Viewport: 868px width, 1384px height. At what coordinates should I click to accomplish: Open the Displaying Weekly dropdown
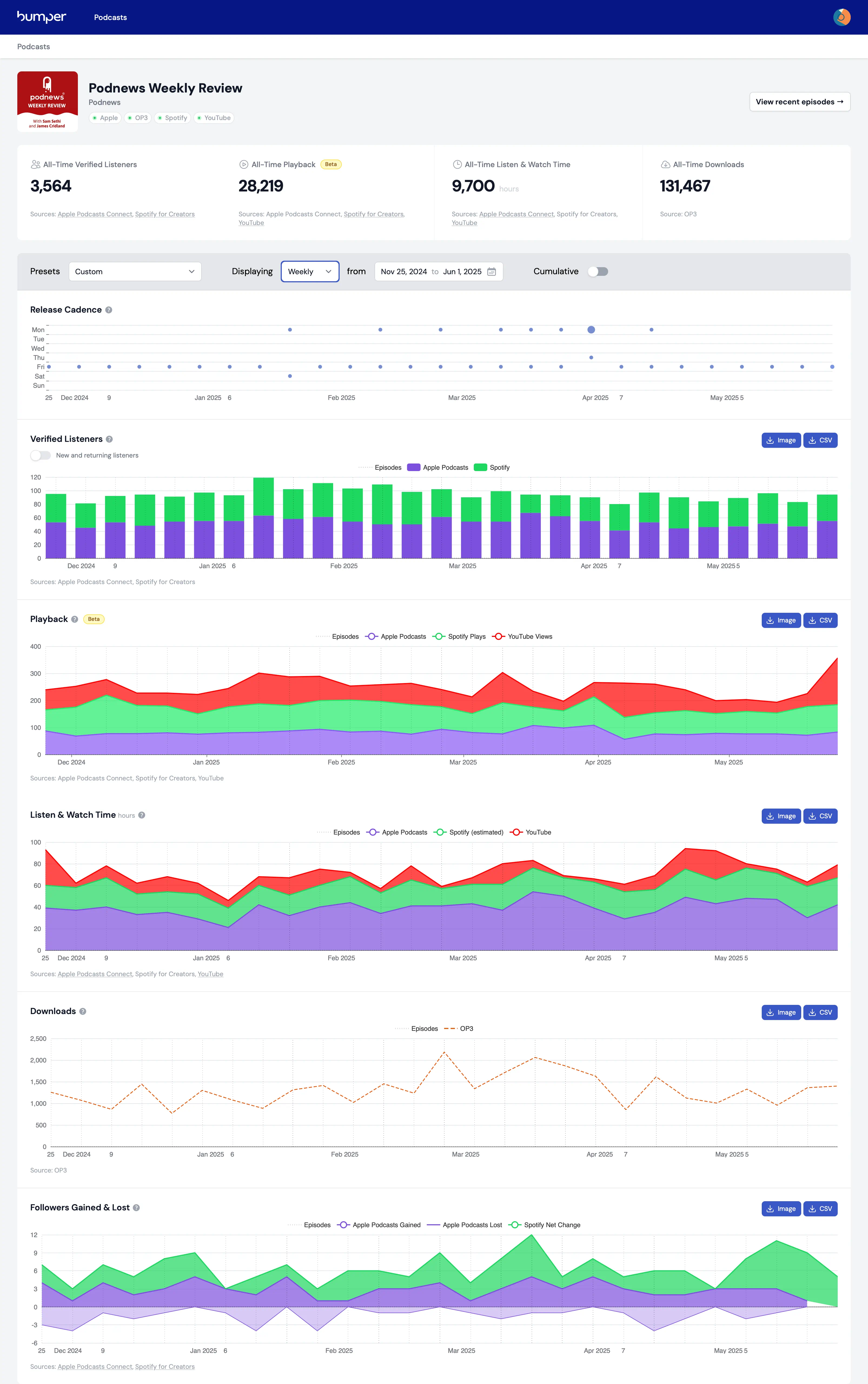[x=310, y=271]
